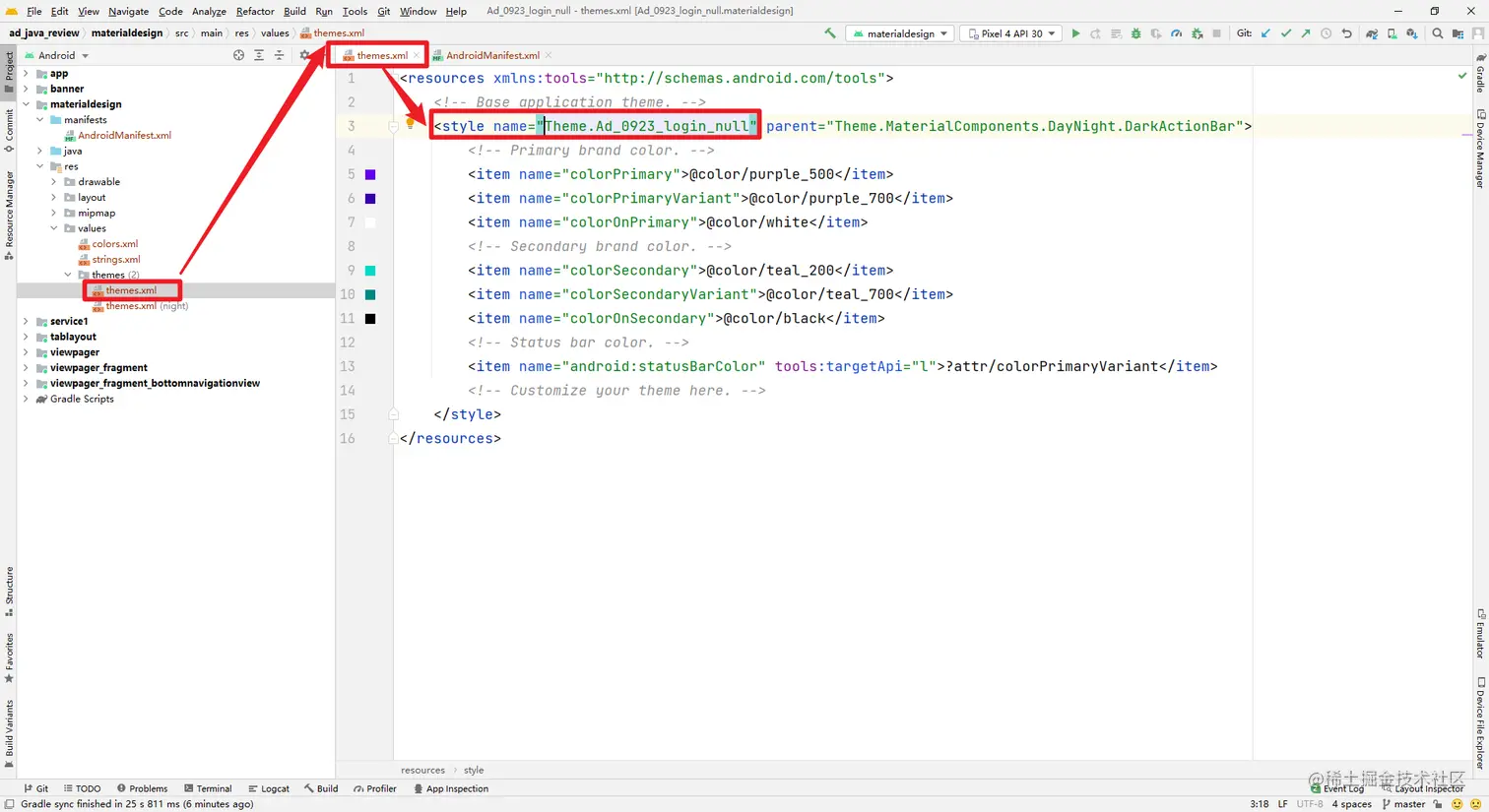Open the Tools menu
The image size is (1489, 812).
(x=355, y=11)
